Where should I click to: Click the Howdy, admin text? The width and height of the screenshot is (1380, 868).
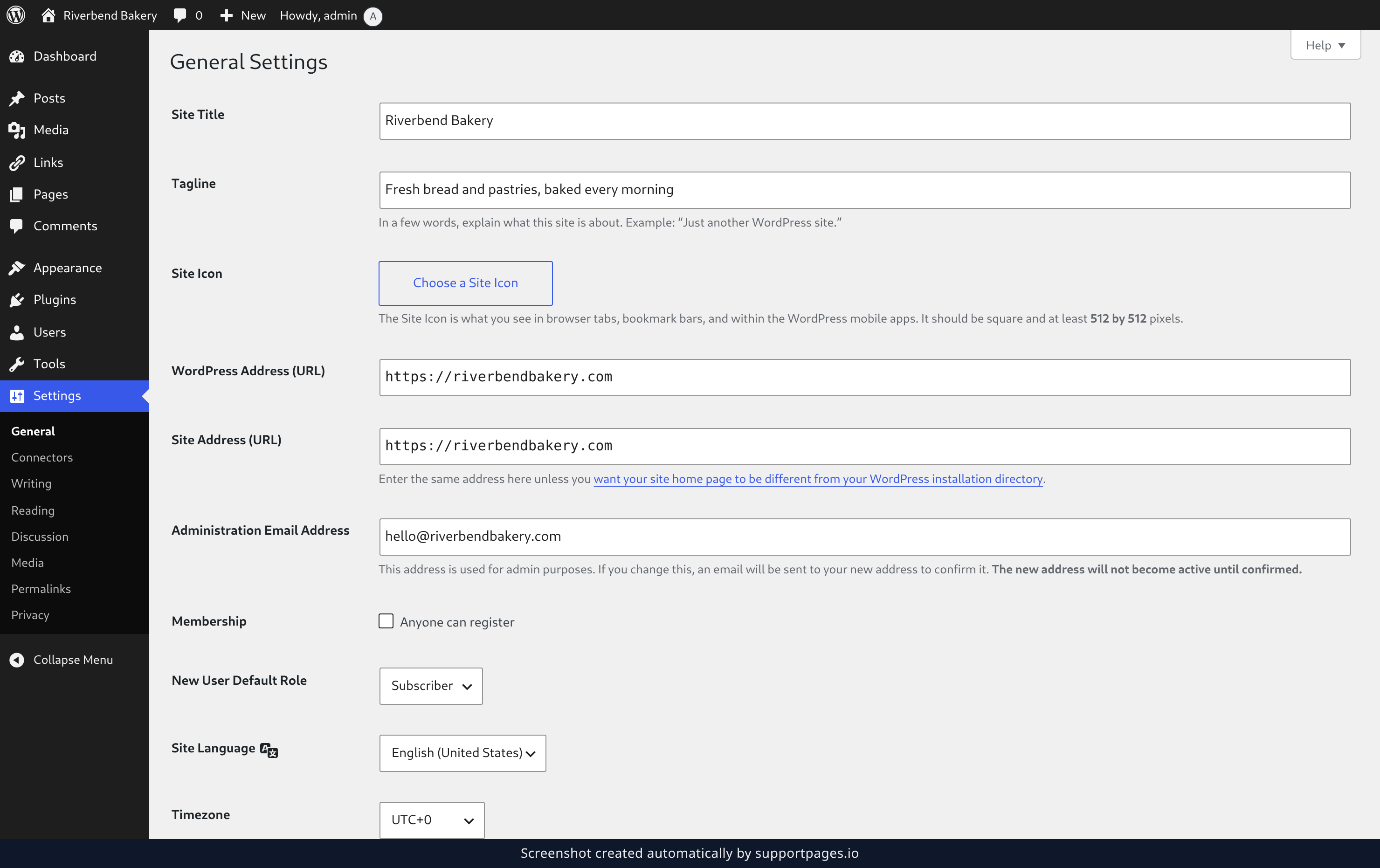318,15
